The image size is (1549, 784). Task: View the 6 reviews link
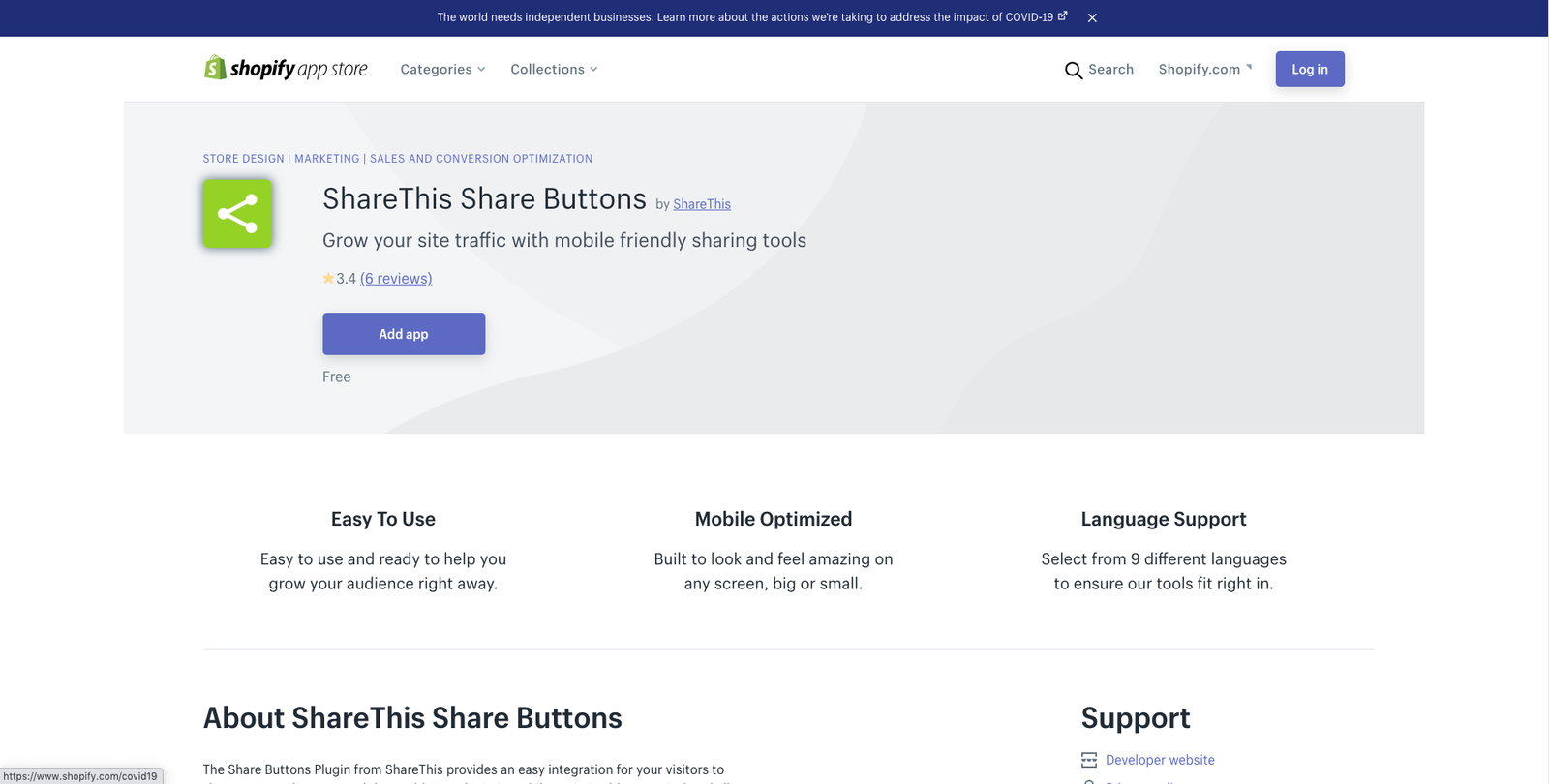(x=396, y=279)
